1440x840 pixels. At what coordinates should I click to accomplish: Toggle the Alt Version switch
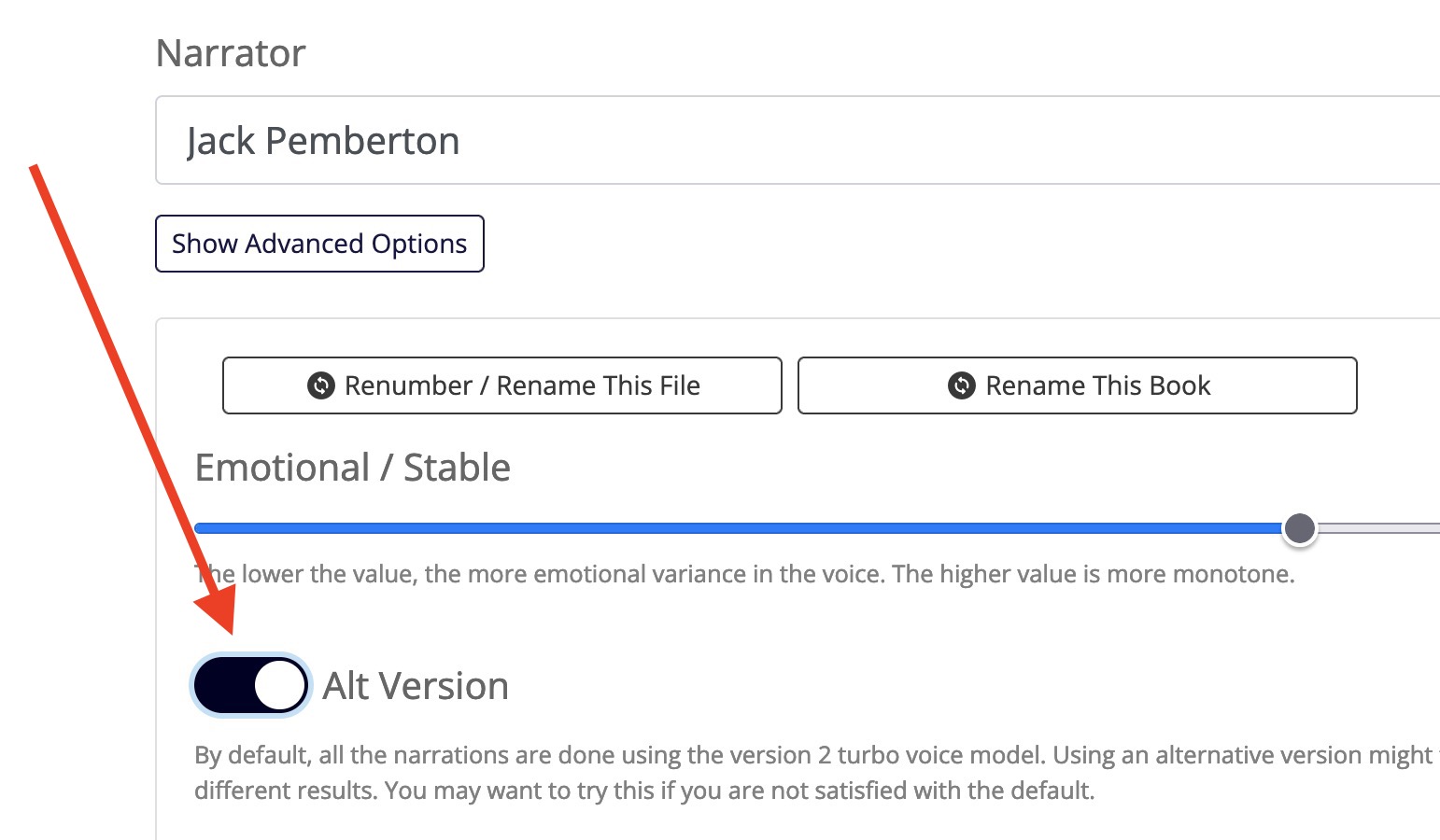[251, 685]
